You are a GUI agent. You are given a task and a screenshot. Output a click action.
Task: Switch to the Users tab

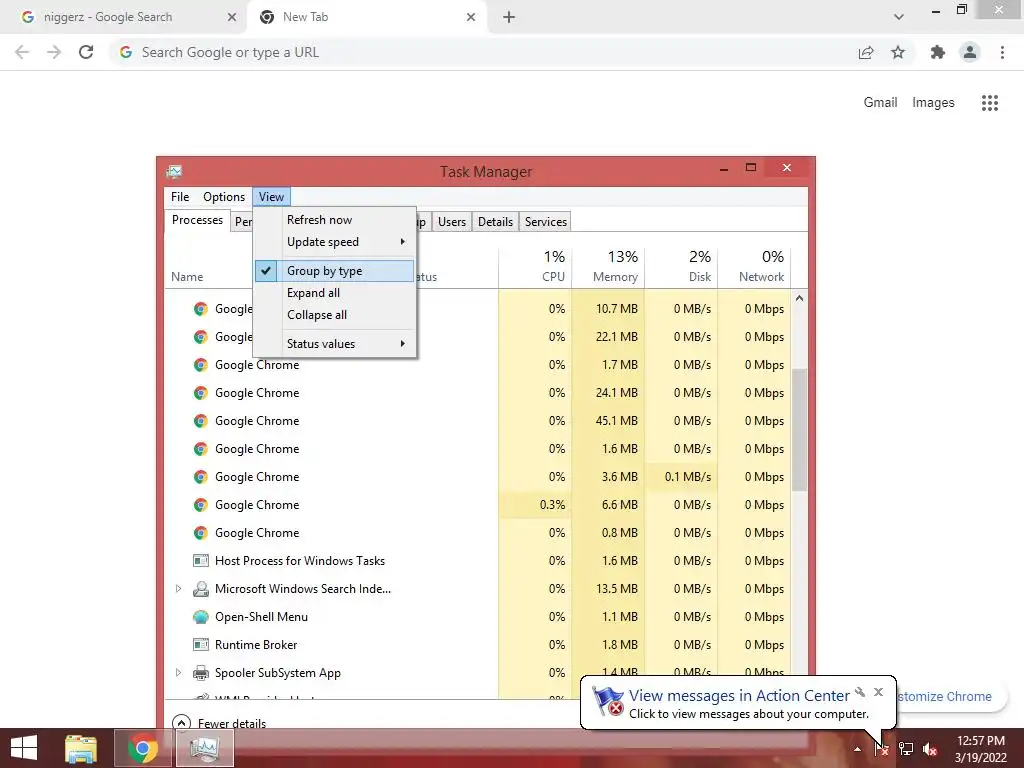[452, 221]
